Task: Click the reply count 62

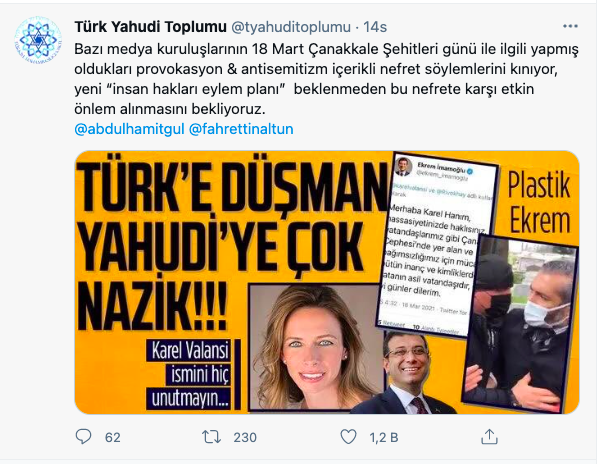Action: click(x=112, y=438)
